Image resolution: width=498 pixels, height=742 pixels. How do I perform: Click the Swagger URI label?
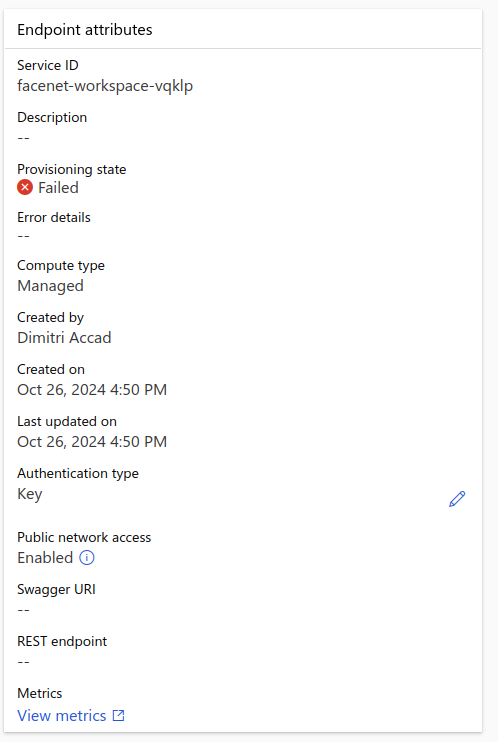click(56, 589)
